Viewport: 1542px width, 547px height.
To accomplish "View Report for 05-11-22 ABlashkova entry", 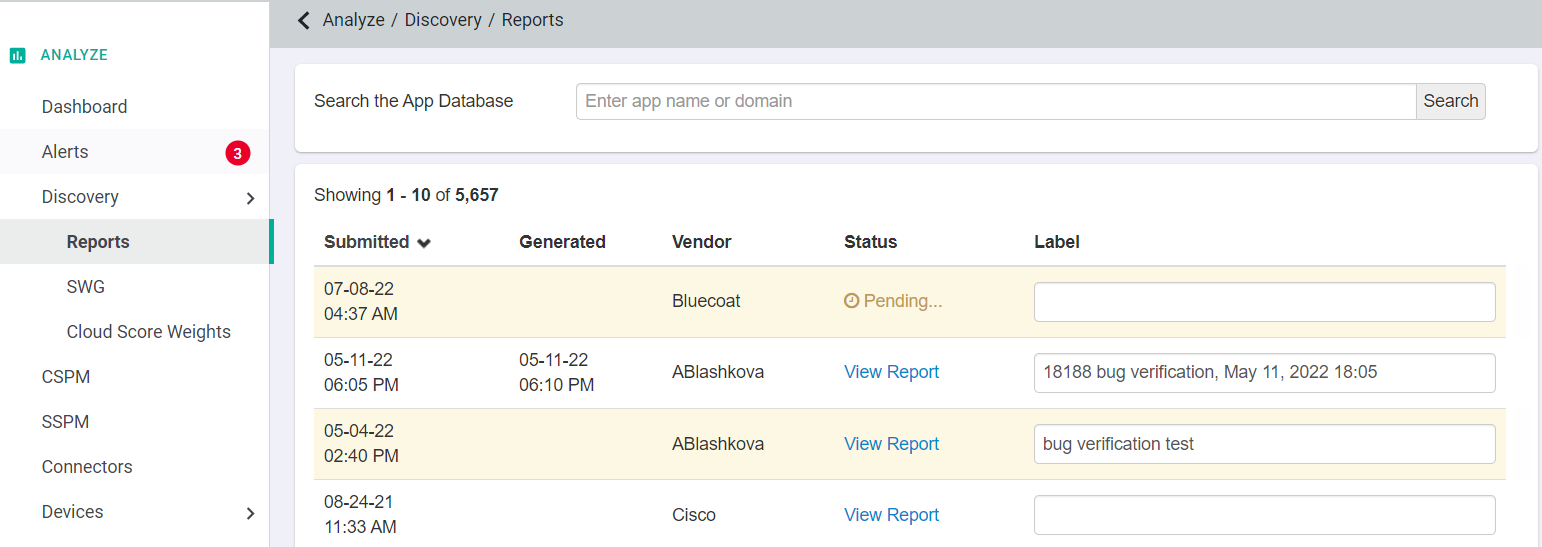I will point(891,372).
